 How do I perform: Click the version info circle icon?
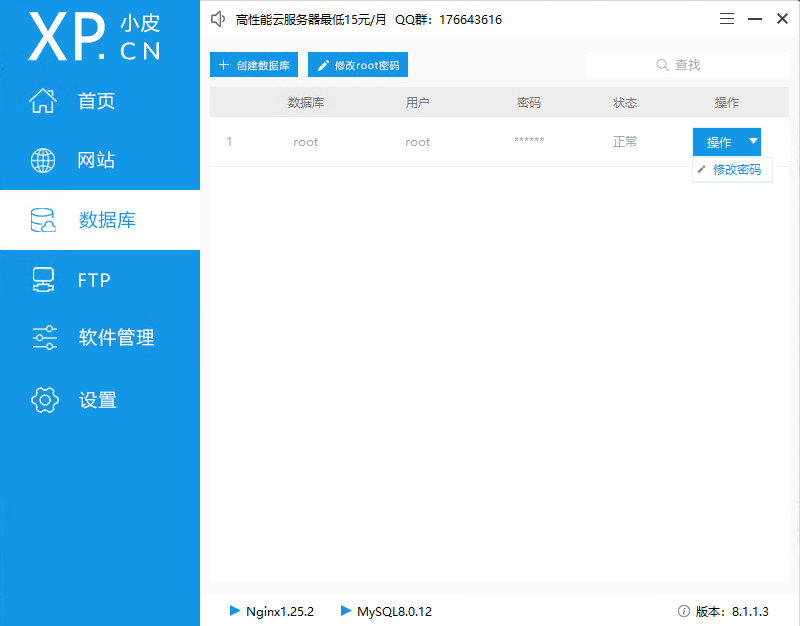684,611
